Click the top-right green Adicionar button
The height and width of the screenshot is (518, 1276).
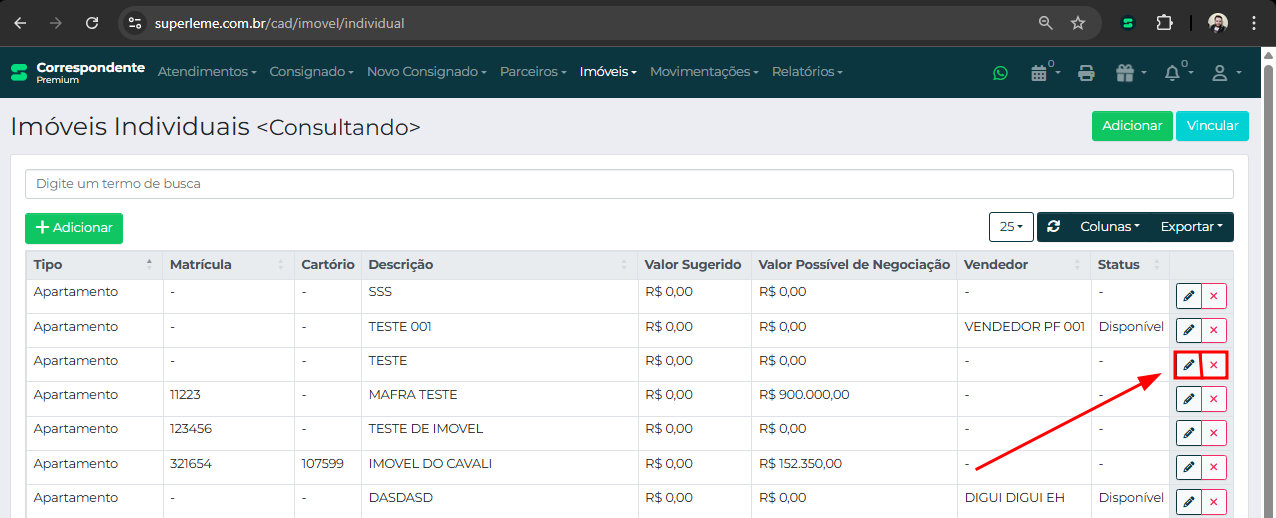coord(1132,126)
